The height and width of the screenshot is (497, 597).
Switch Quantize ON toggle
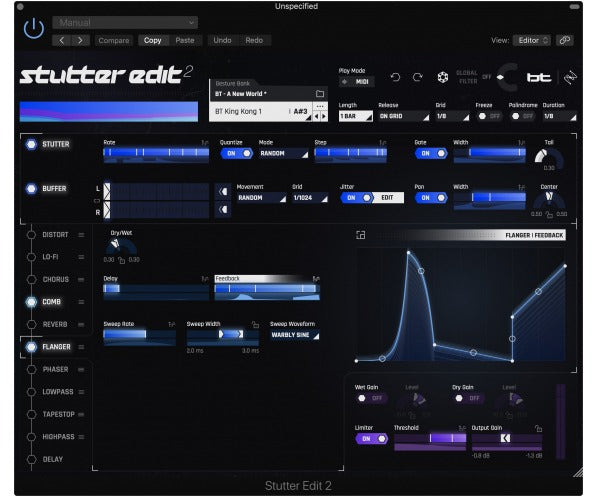tap(236, 153)
